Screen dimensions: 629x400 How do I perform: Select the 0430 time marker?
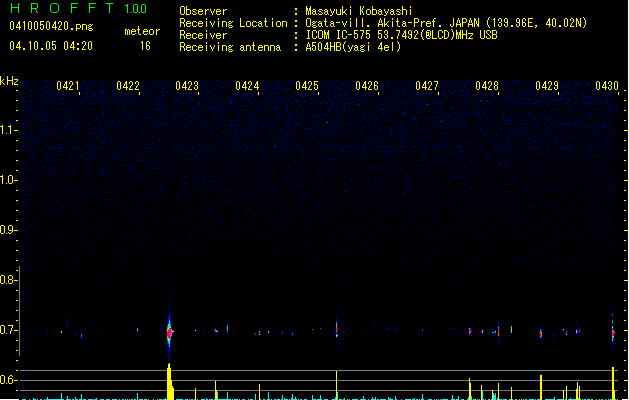point(607,87)
